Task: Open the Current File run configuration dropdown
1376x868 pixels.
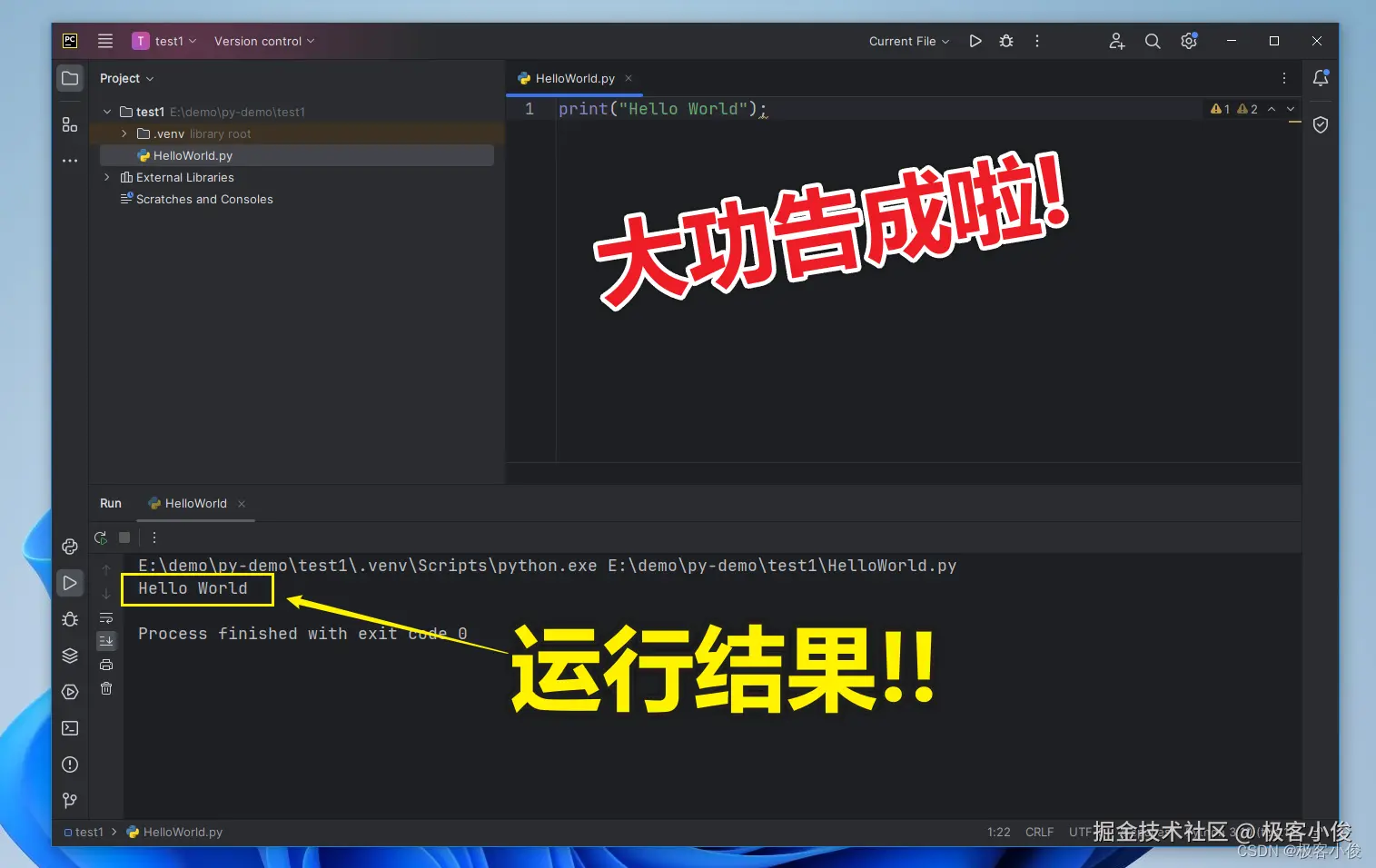Action: 908,41
